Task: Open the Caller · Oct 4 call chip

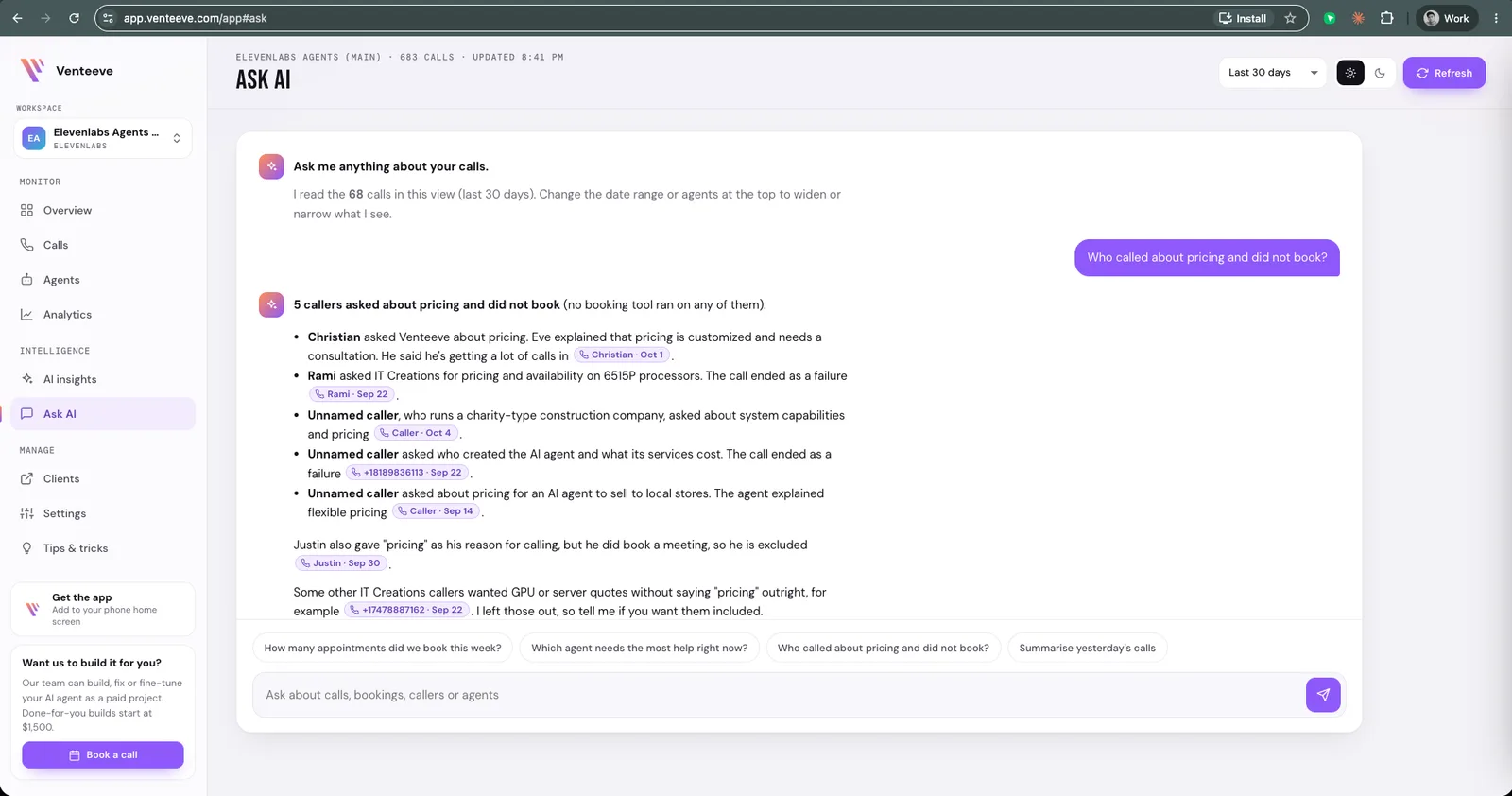Action: tap(416, 433)
